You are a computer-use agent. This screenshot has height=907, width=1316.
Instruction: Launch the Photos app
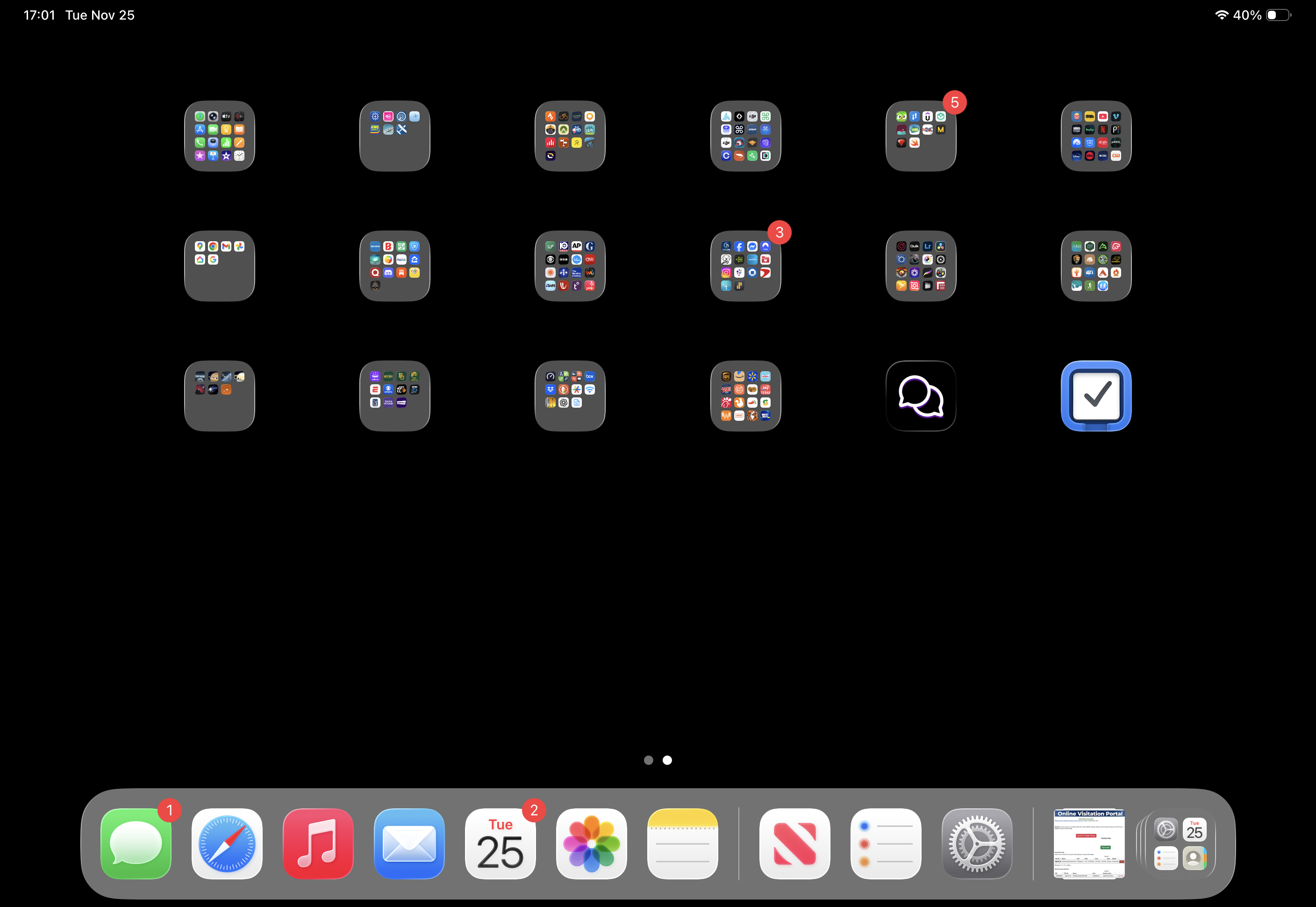pos(591,843)
